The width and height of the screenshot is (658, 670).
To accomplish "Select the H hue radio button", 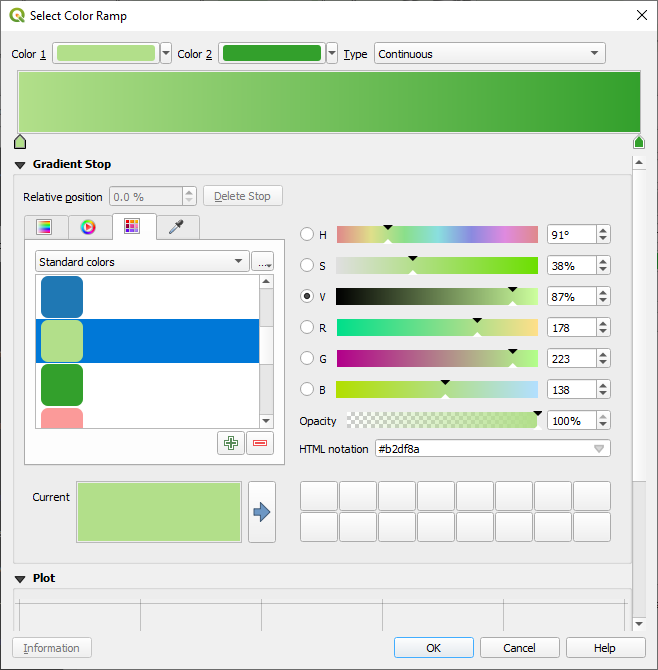I will tap(307, 235).
